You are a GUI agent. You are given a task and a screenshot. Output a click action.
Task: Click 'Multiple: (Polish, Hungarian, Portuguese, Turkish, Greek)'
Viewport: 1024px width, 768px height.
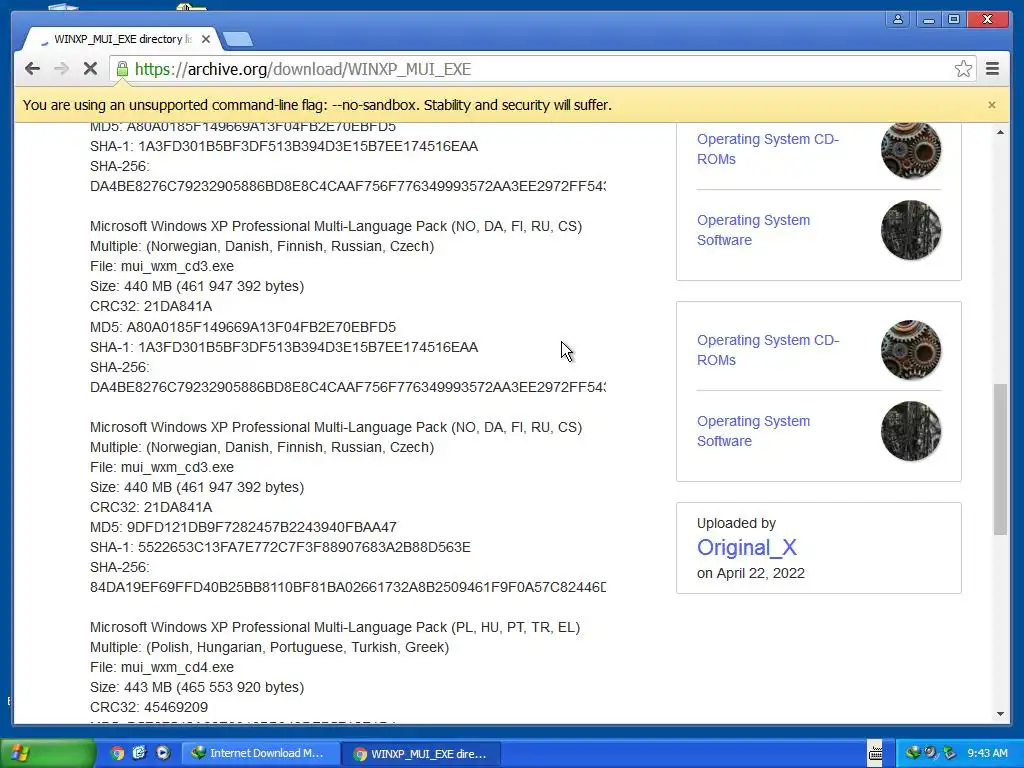coord(269,647)
